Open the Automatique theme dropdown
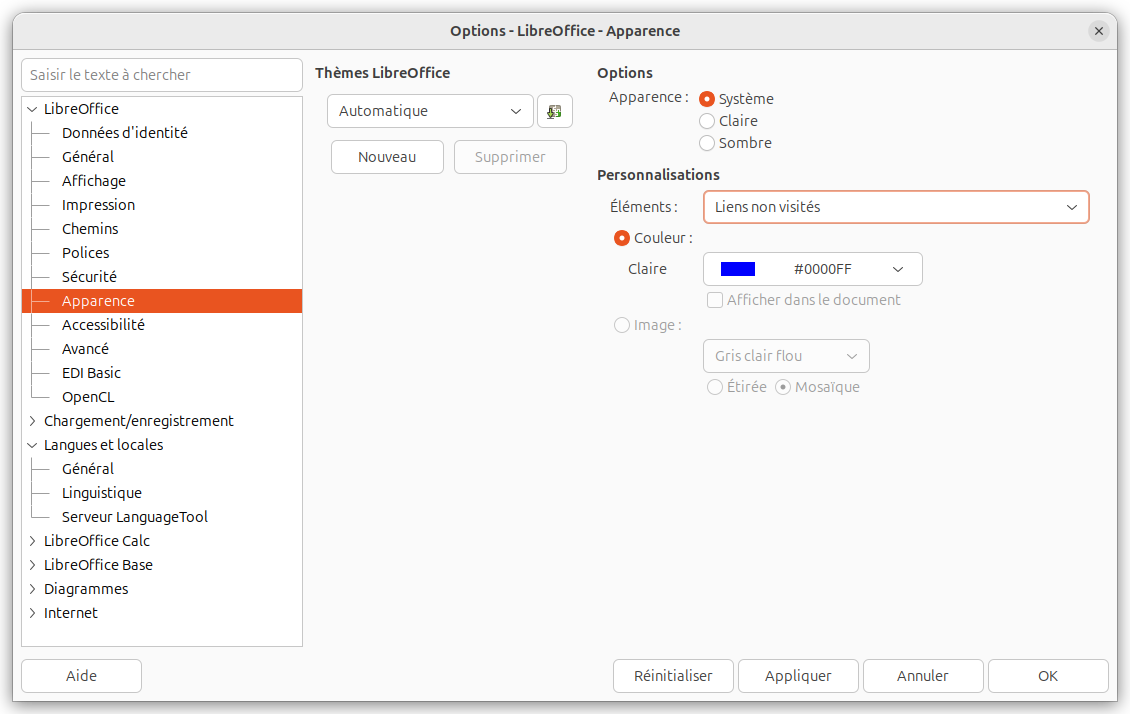This screenshot has width=1130, height=714. (430, 111)
